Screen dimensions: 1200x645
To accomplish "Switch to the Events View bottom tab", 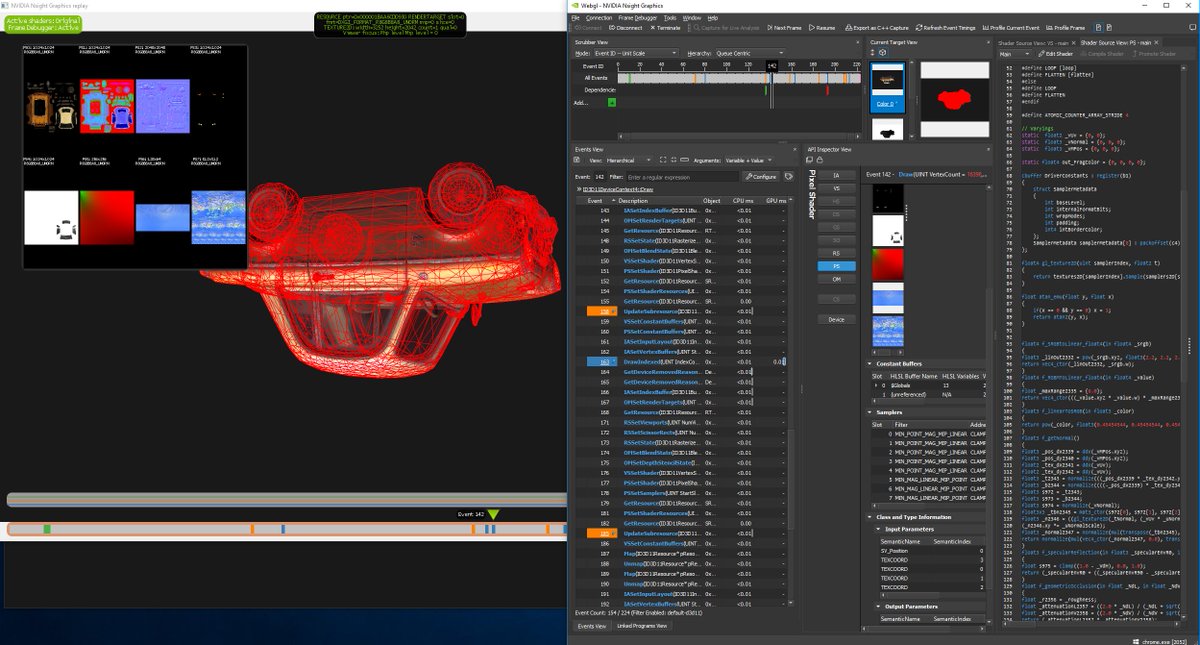I will tap(590, 626).
